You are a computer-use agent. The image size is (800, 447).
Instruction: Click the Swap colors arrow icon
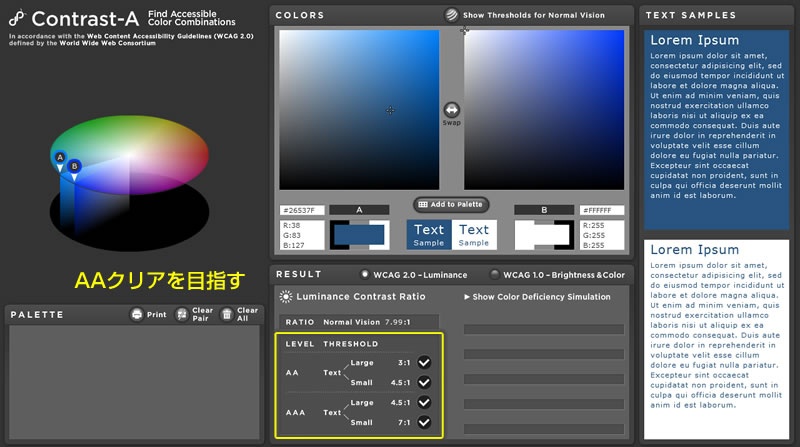[x=451, y=110]
